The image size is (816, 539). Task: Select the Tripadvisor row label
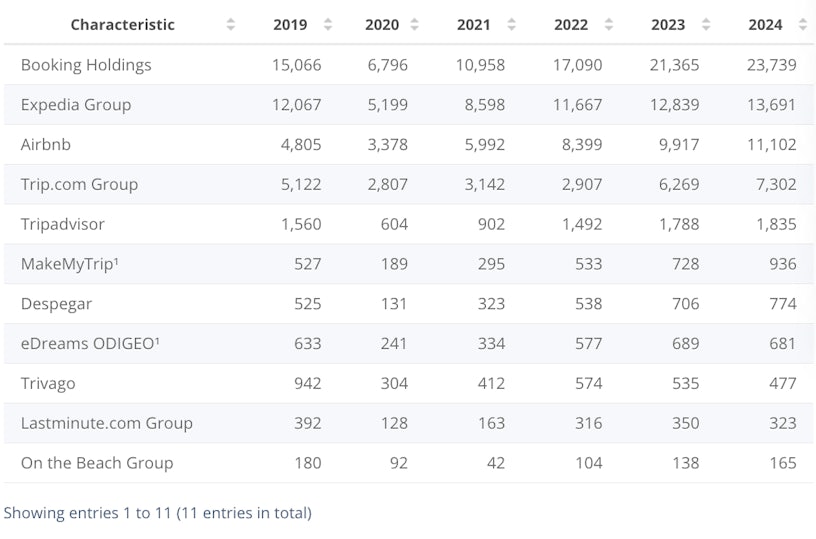pyautogui.click(x=62, y=224)
